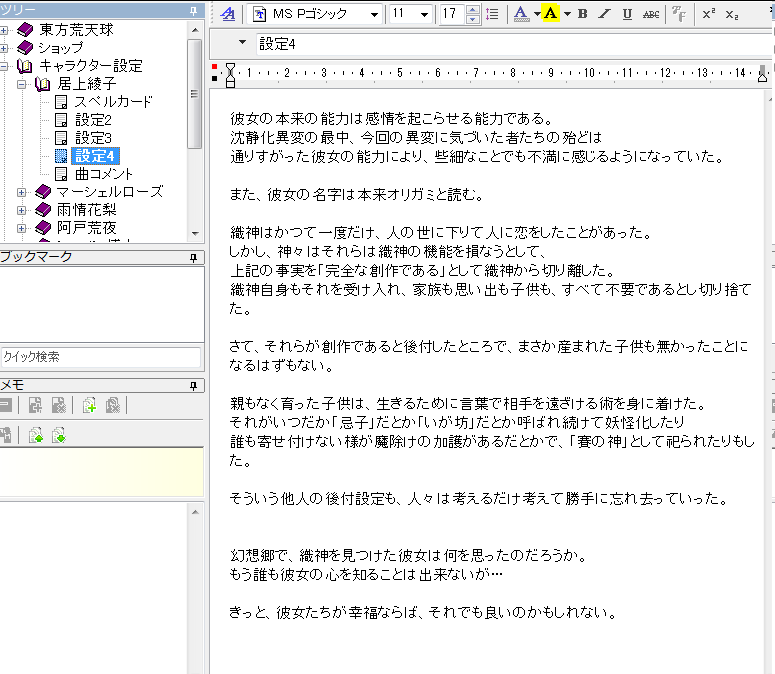Image resolution: width=775 pixels, height=674 pixels.
Task: Apply the yellow highlight color A
Action: tap(550, 14)
